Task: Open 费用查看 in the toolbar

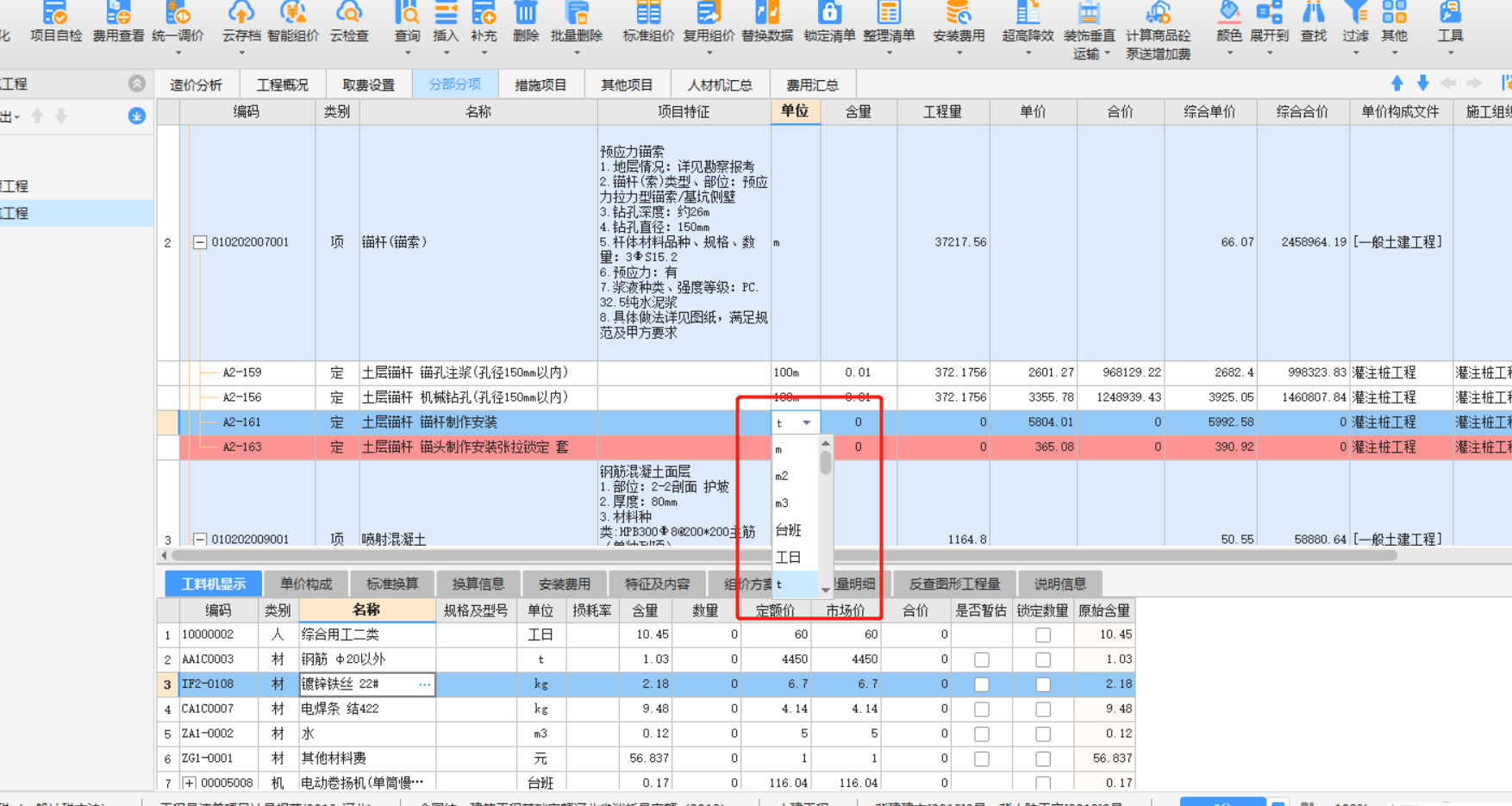Action: [118, 13]
